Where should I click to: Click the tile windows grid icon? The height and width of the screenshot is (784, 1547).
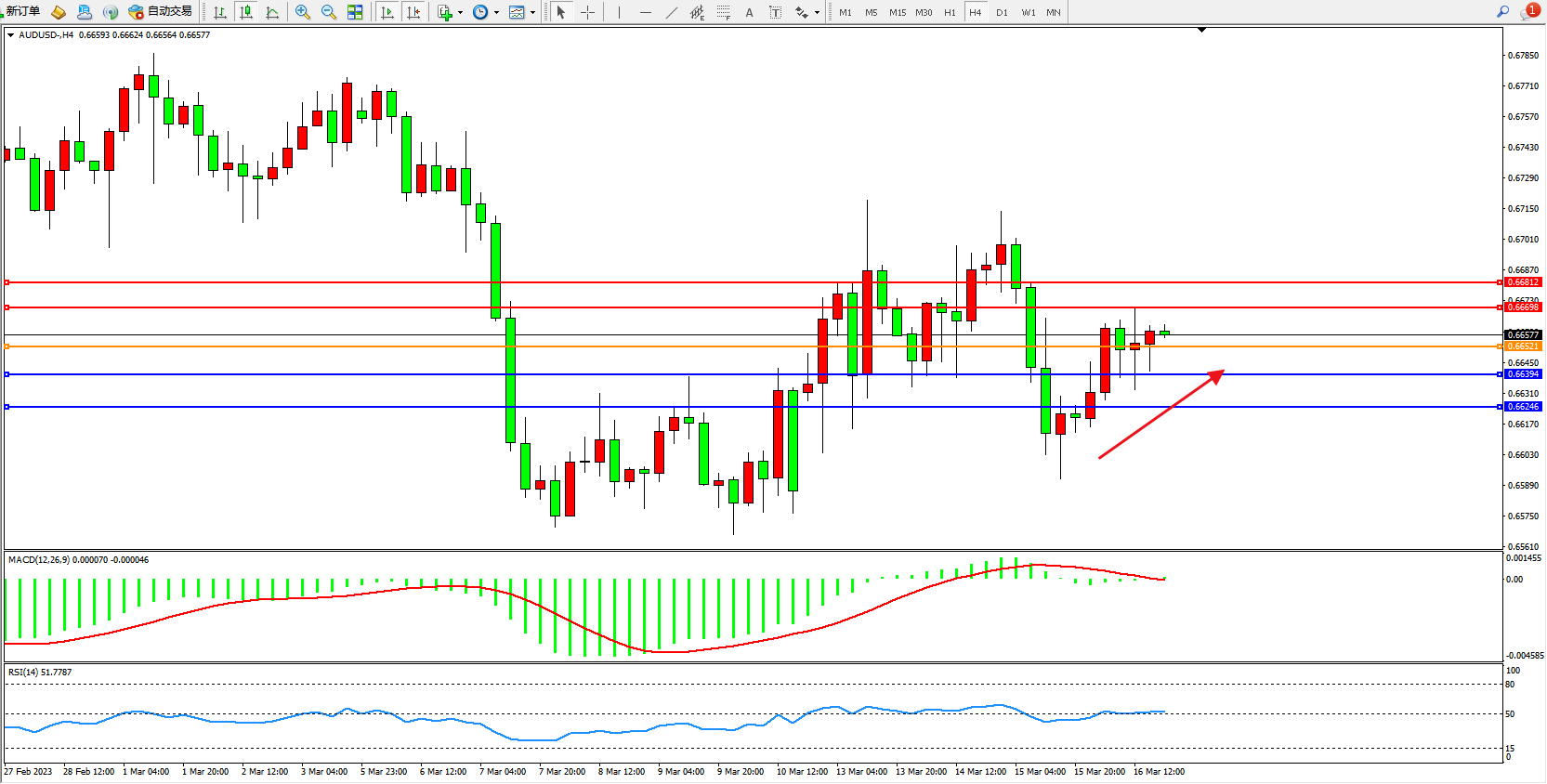(355, 12)
